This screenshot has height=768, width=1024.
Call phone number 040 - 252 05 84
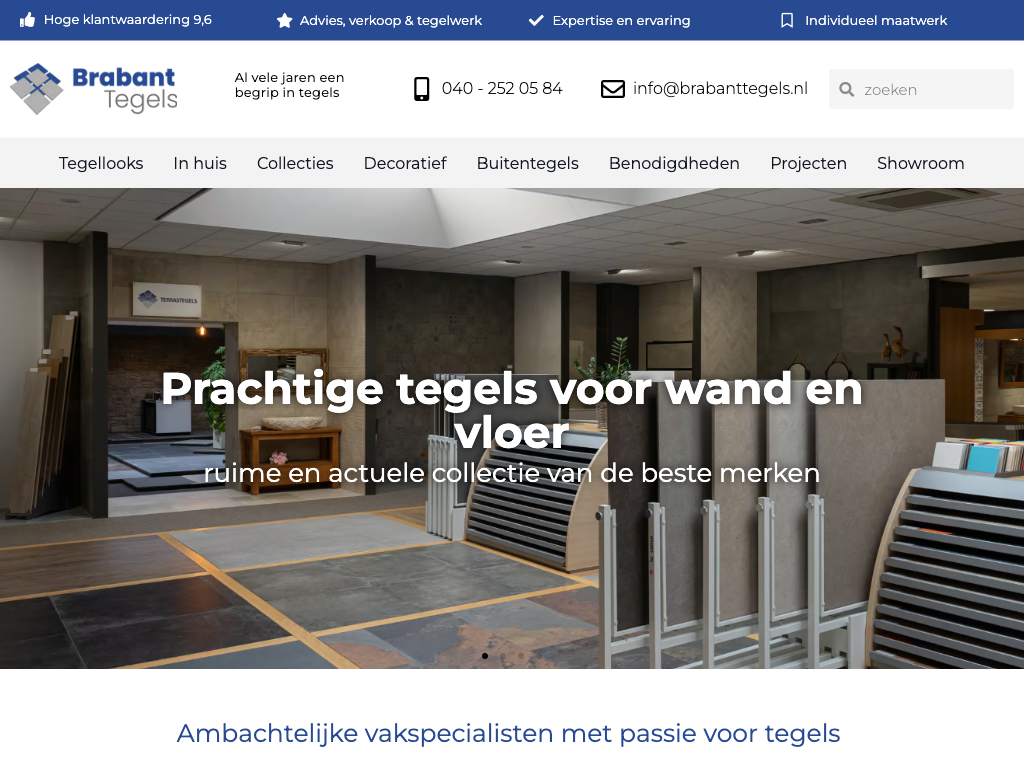[x=502, y=88]
